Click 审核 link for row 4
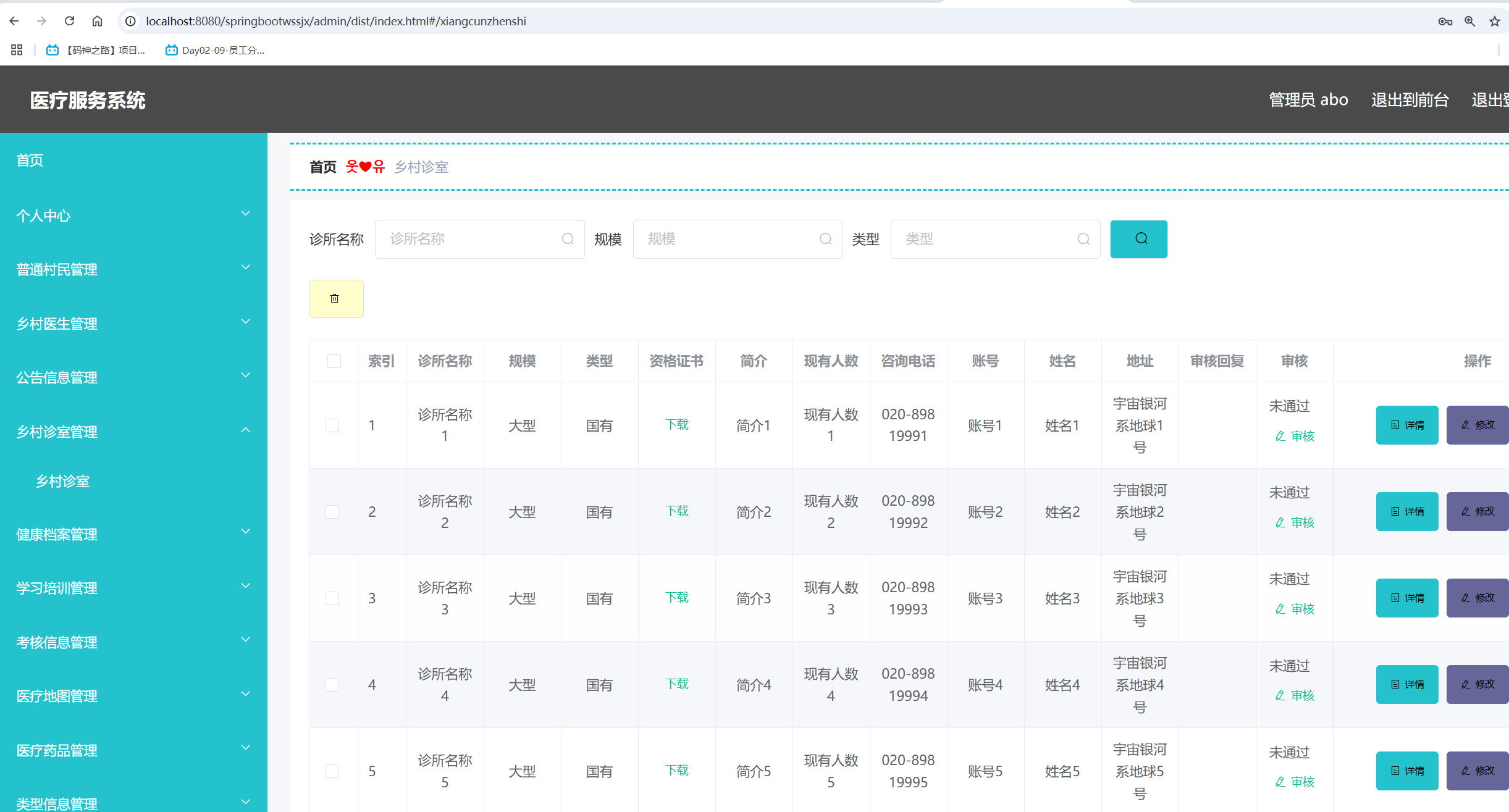 pyautogui.click(x=1295, y=696)
